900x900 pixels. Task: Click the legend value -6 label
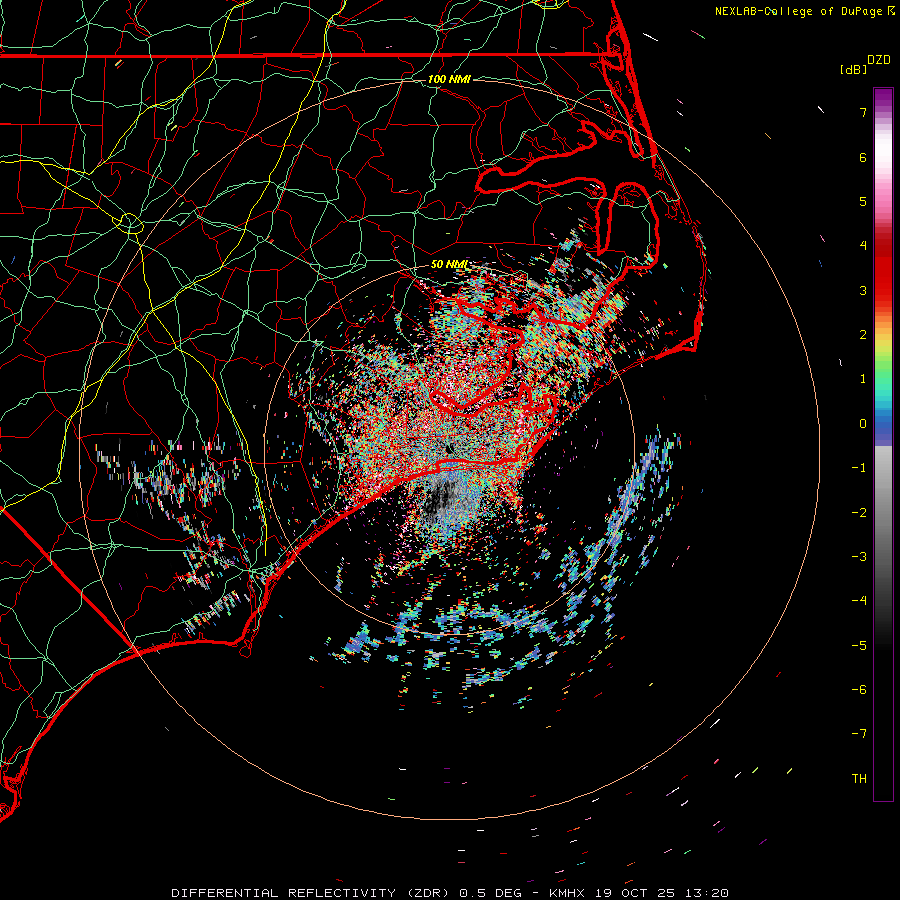coord(859,690)
